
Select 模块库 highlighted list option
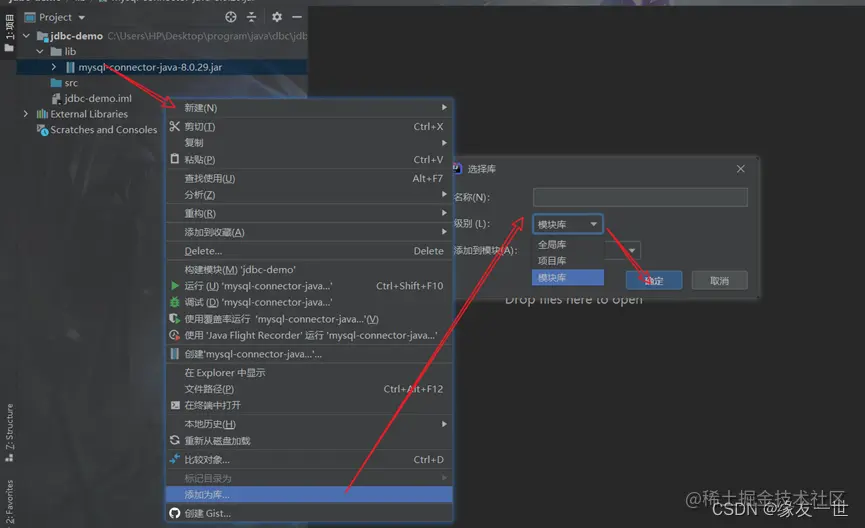tap(568, 277)
